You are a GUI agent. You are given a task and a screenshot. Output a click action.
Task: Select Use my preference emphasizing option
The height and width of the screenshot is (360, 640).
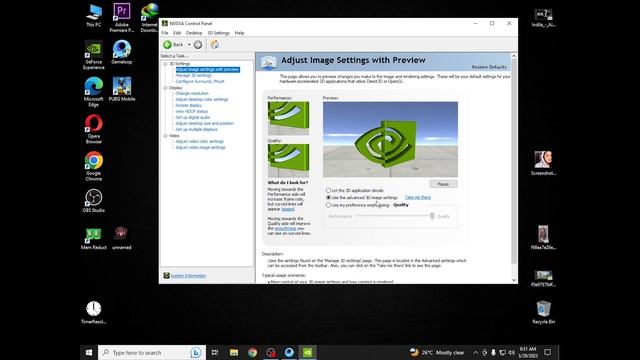click(328, 205)
